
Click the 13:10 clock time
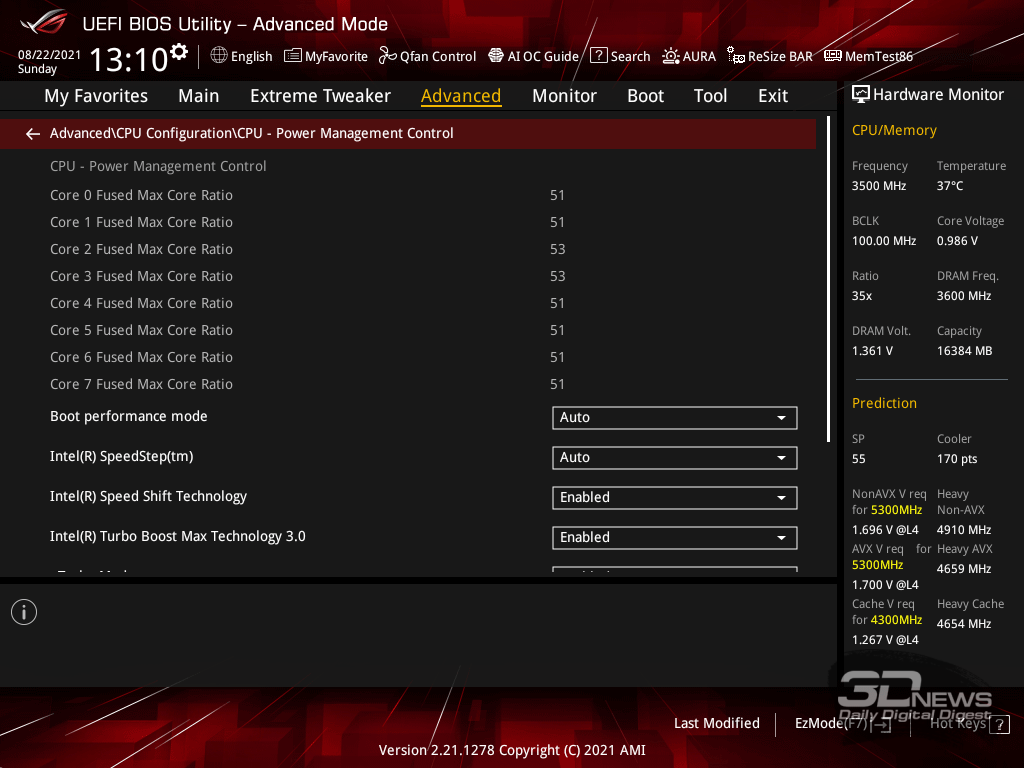click(x=129, y=60)
